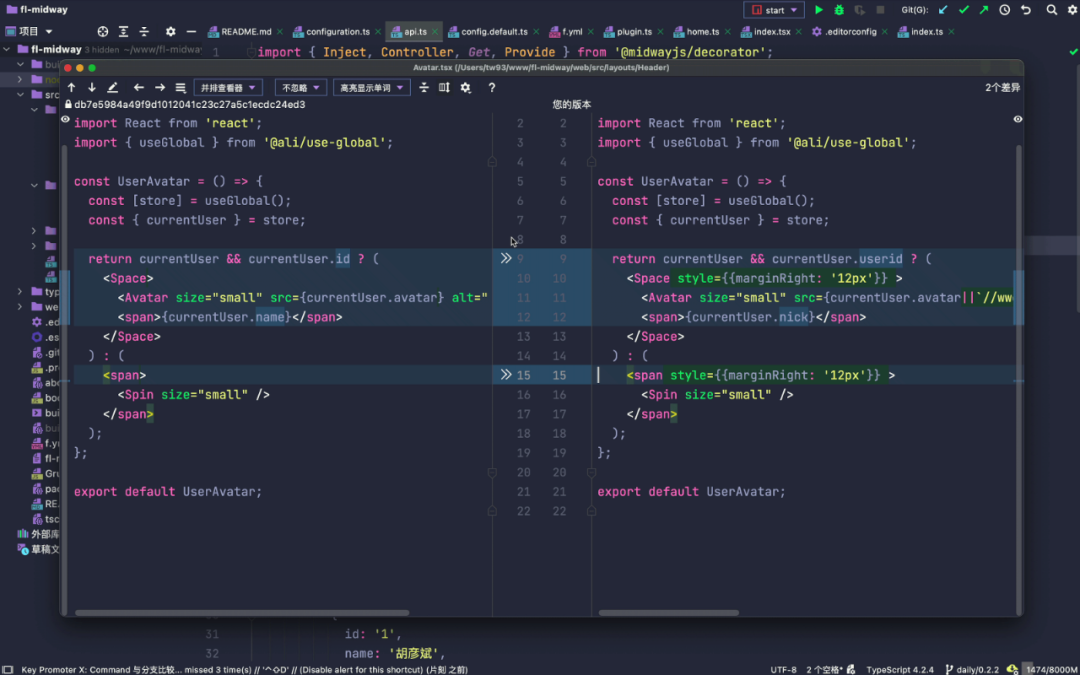Viewport: 1080px width, 675px height.
Task: Open the start run configuration dropdown
Action: click(774, 10)
